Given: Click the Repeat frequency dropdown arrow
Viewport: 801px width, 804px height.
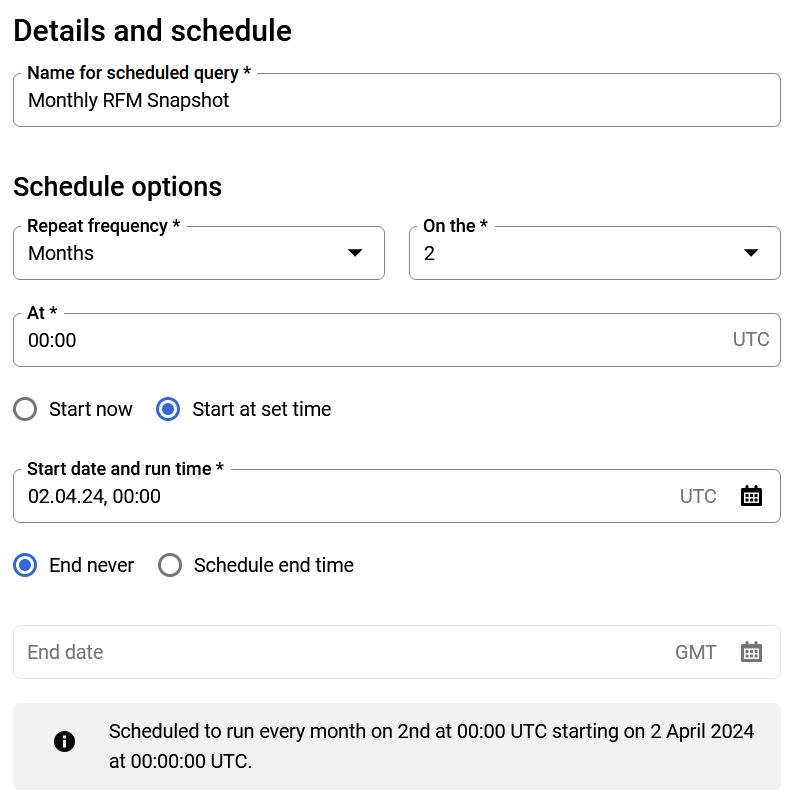Looking at the screenshot, I should [x=355, y=253].
